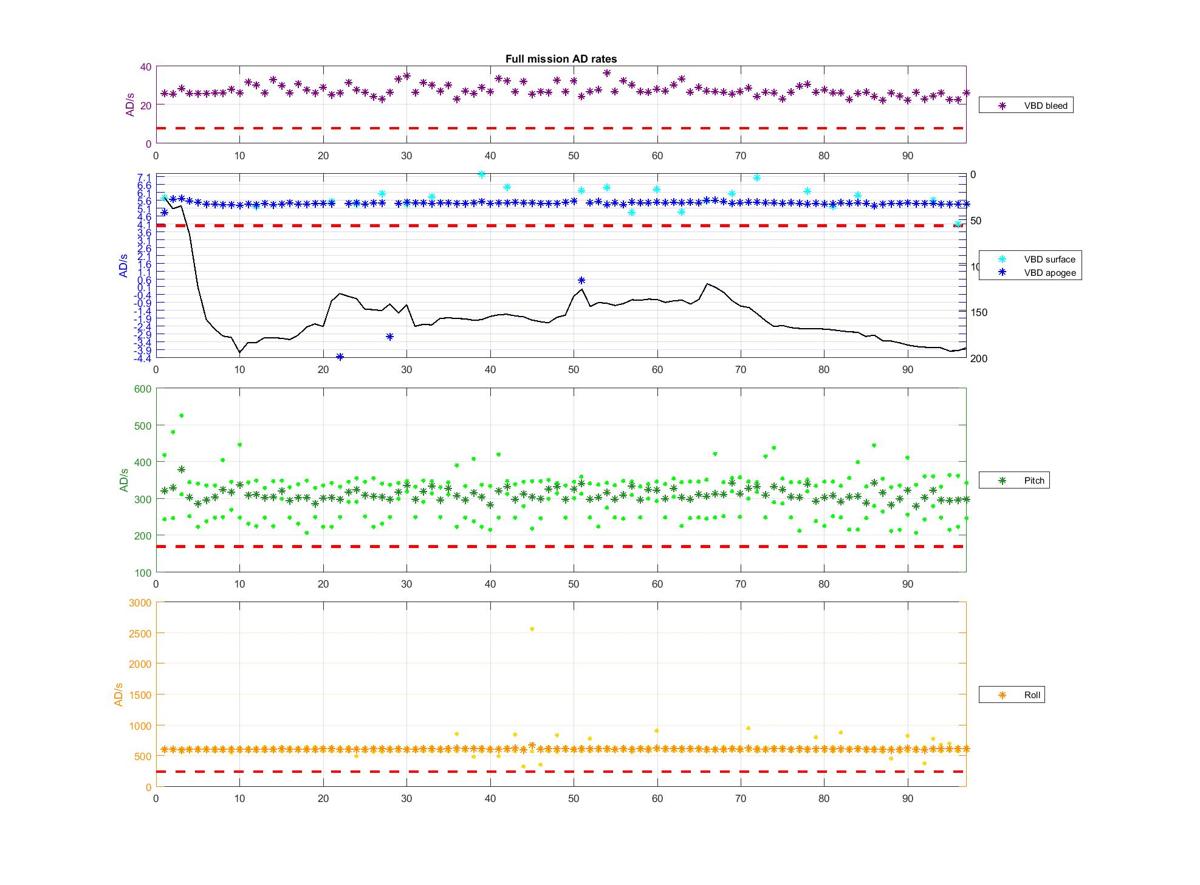Pick the cyan VBD surface point near dive 72

click(x=757, y=178)
